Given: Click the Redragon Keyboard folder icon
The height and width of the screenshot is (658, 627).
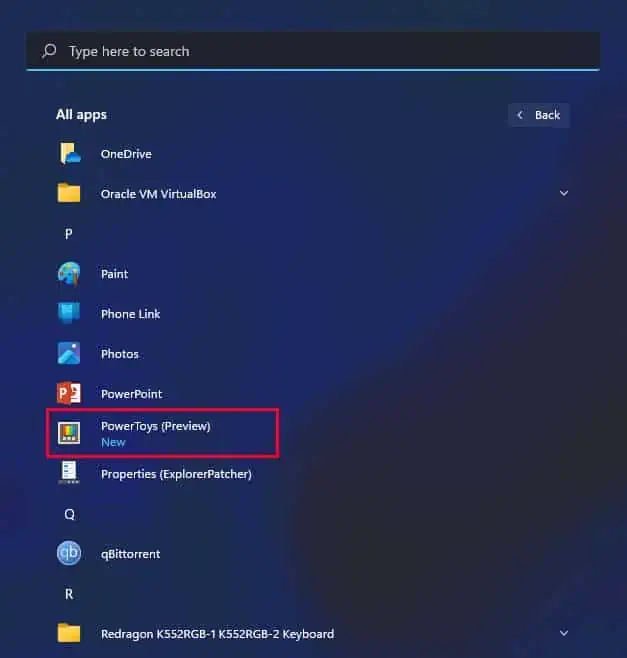Looking at the screenshot, I should point(69,633).
